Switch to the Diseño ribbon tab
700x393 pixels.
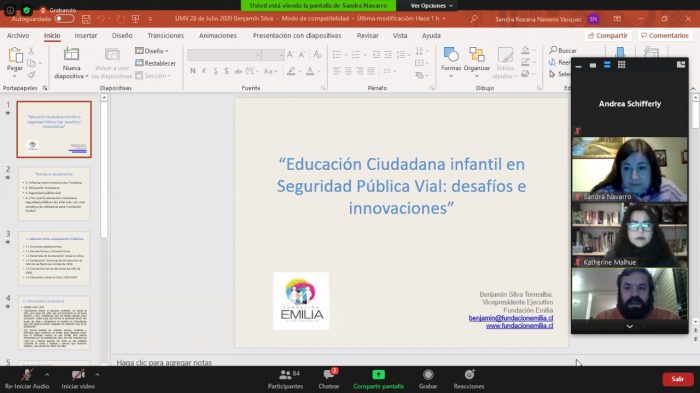tap(122, 35)
